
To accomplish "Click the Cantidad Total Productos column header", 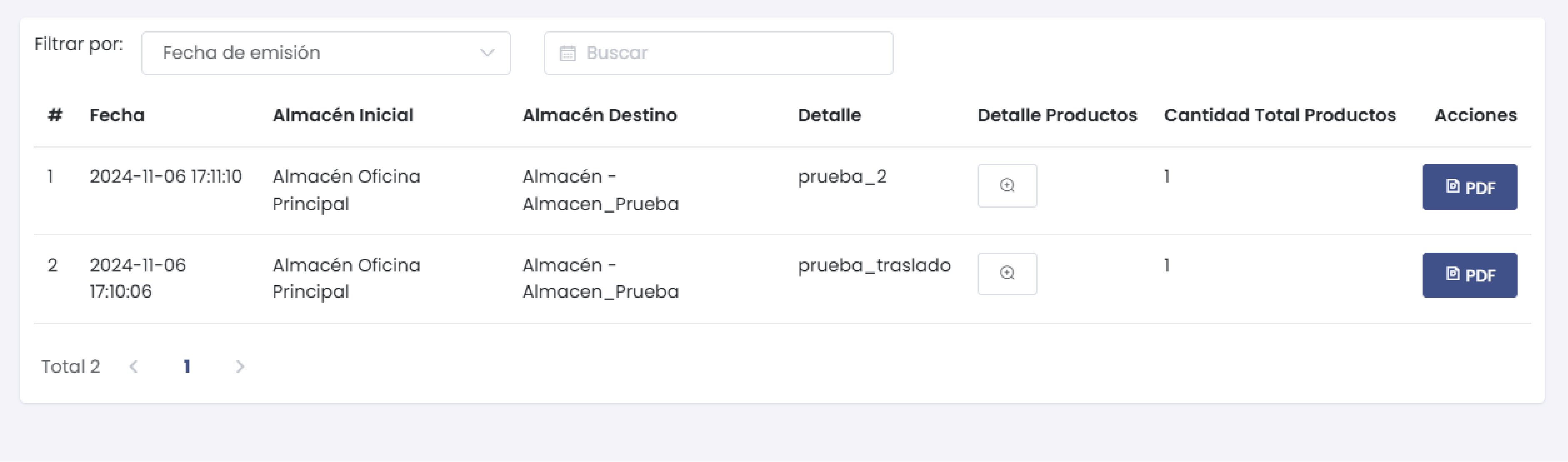I will point(1280,115).
